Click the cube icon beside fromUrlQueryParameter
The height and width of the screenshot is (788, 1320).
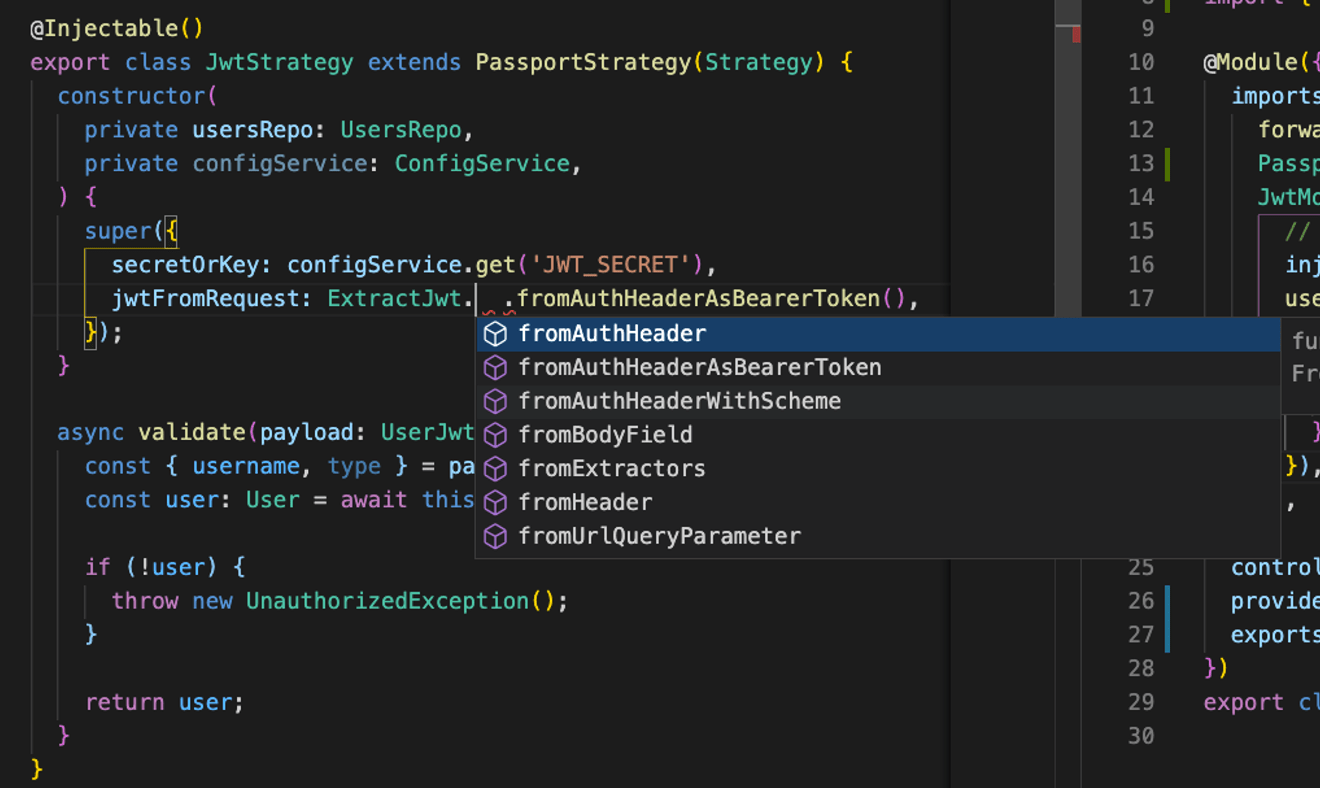point(496,536)
